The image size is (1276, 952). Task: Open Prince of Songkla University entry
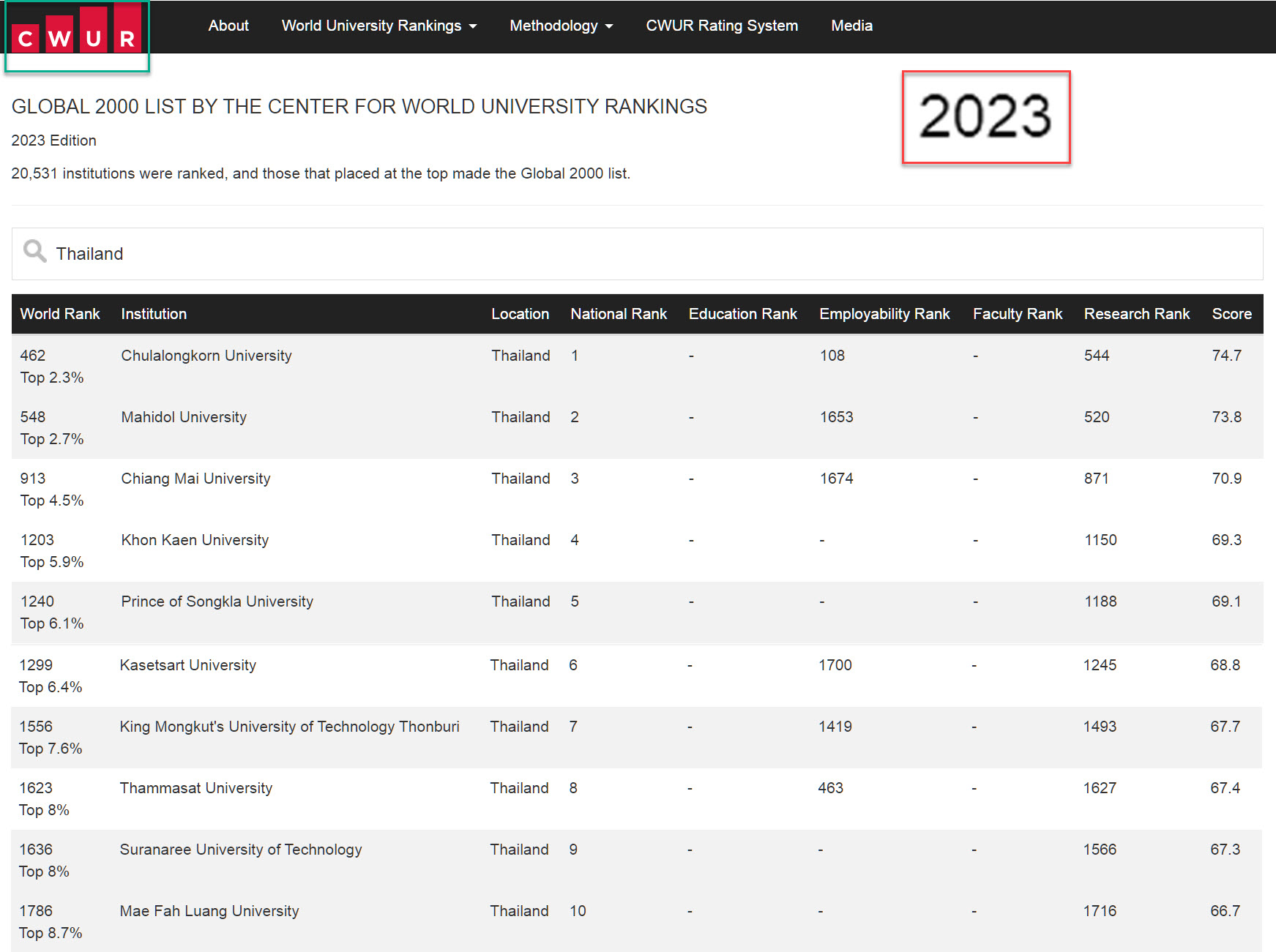(x=217, y=601)
